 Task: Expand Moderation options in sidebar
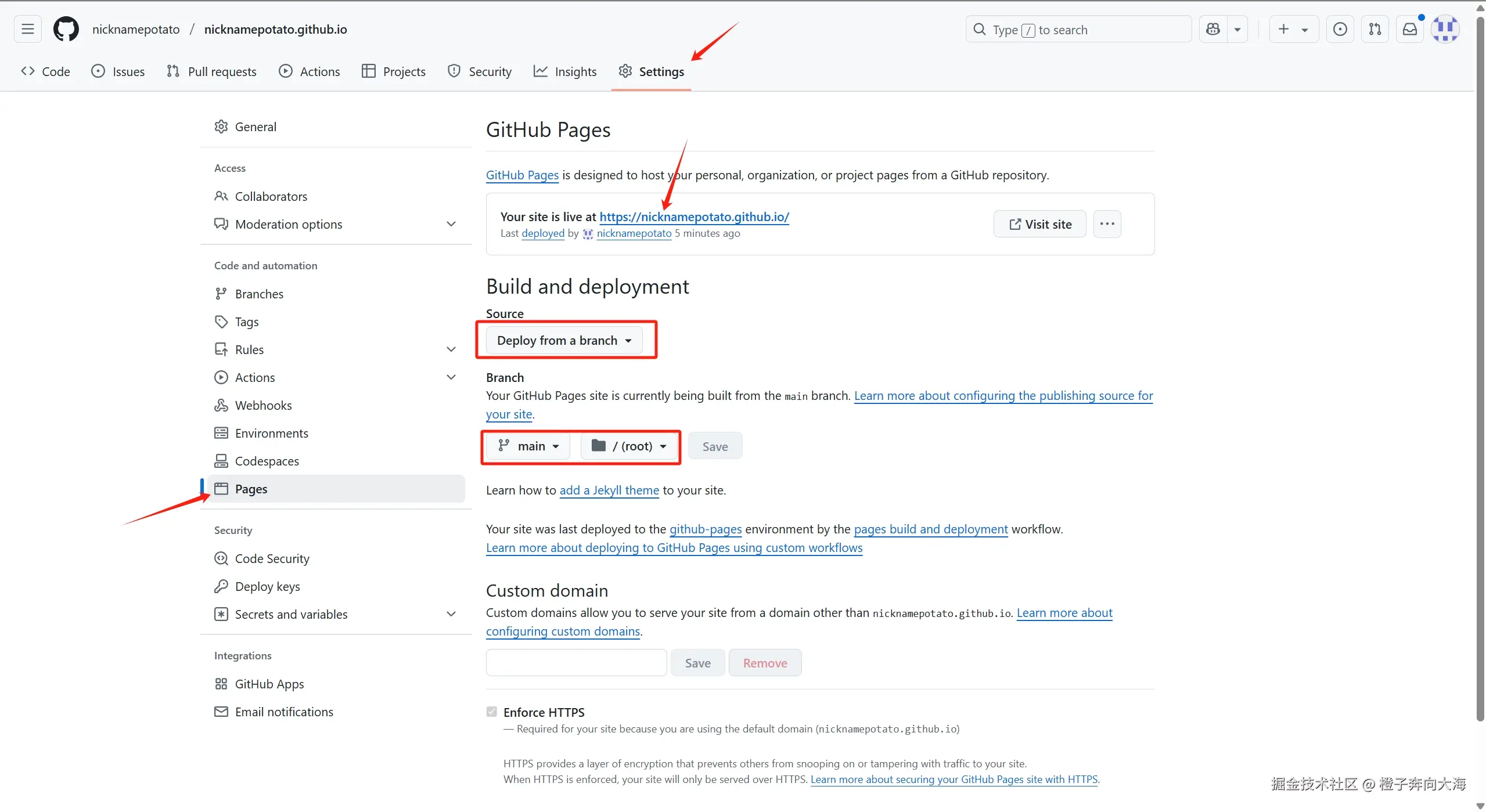point(451,224)
